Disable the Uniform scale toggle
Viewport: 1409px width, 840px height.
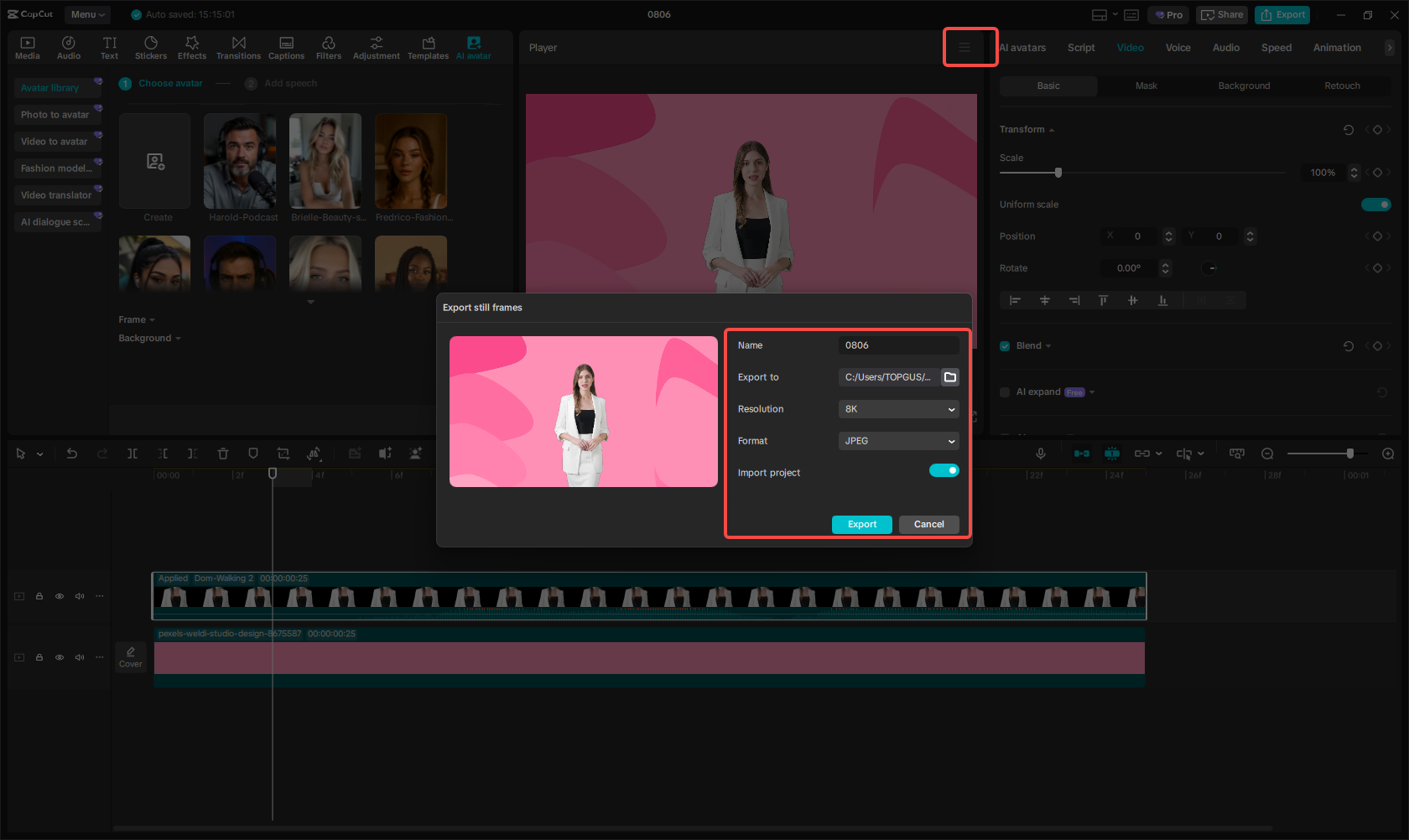point(1375,205)
